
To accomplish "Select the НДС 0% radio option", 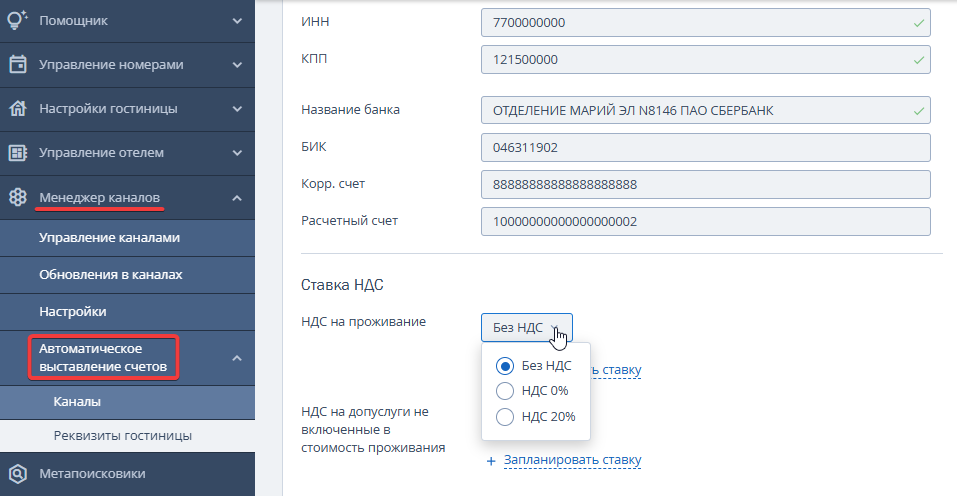I will tap(505, 391).
